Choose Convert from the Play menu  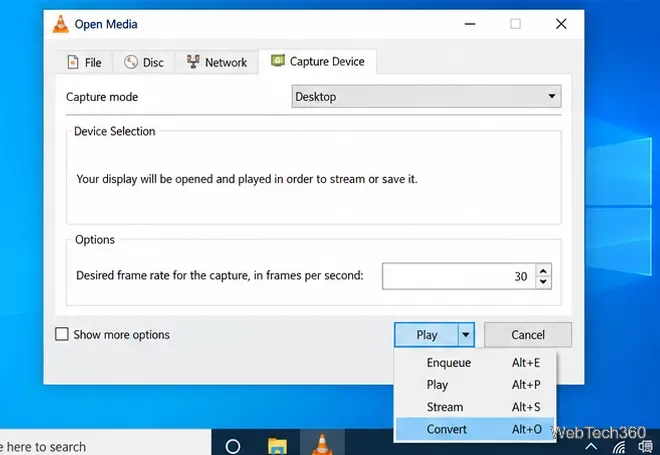[x=475, y=429]
